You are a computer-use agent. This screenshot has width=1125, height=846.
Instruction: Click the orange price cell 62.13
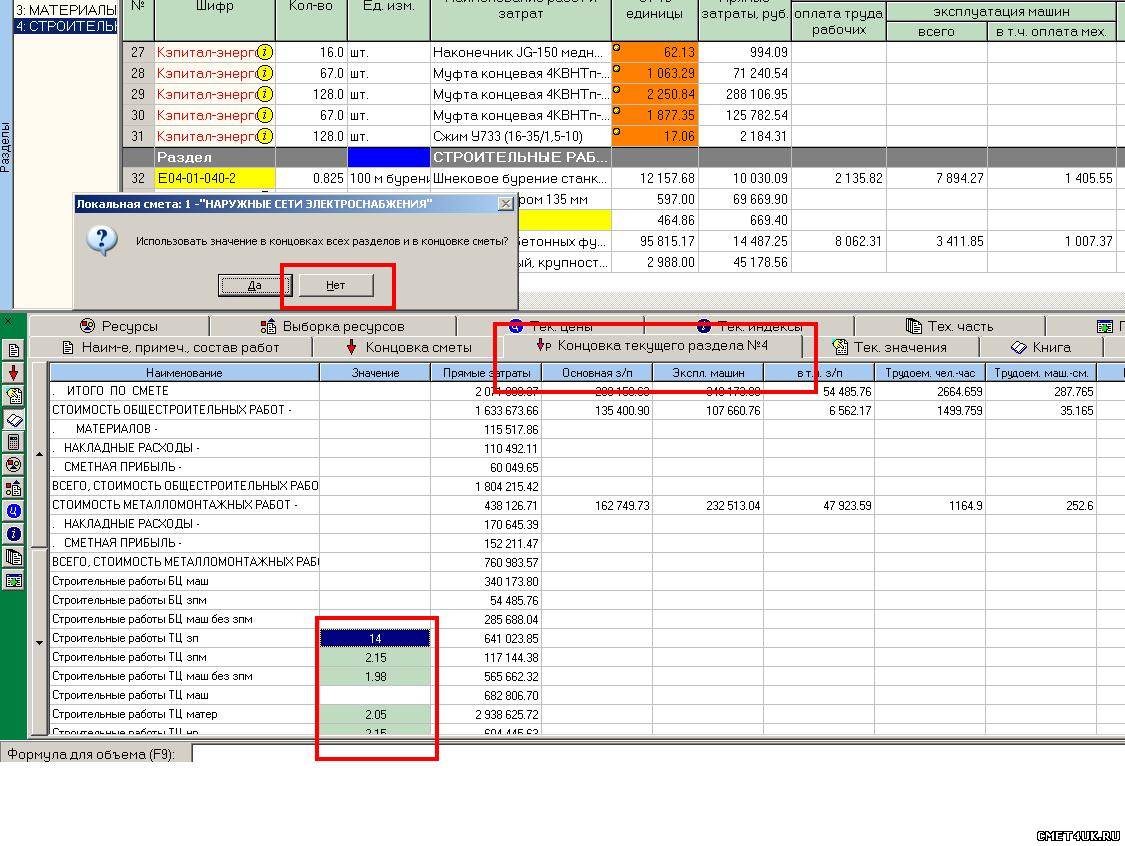point(654,52)
